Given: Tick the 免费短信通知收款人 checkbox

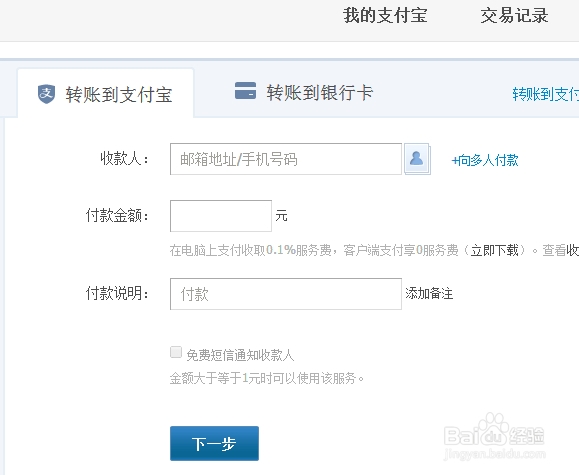Looking at the screenshot, I should click(176, 352).
